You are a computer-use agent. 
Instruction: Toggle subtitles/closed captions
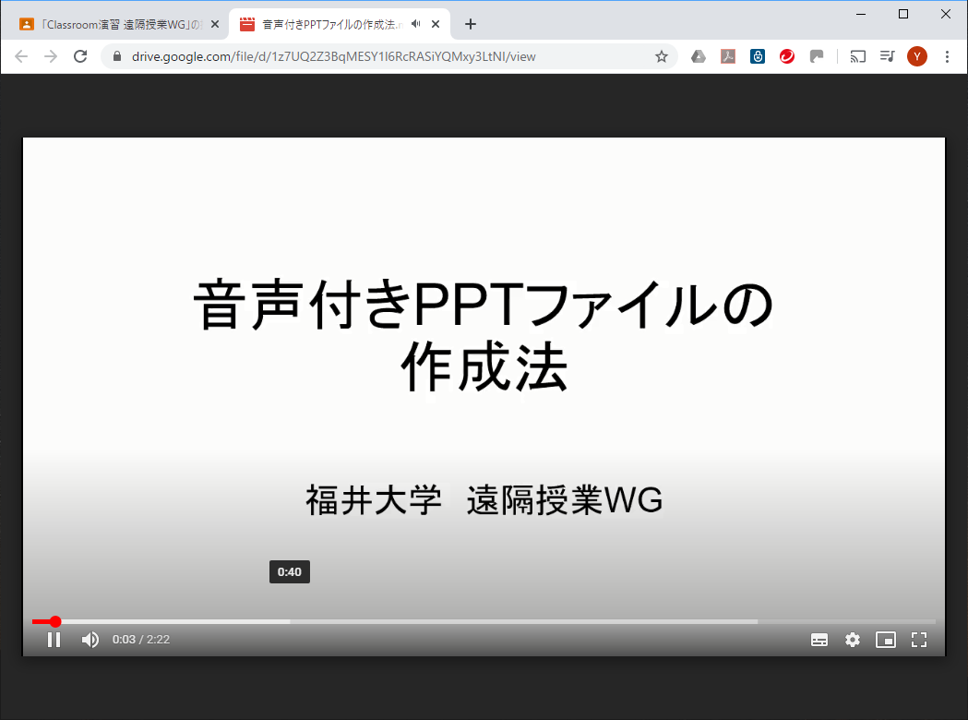(x=819, y=640)
